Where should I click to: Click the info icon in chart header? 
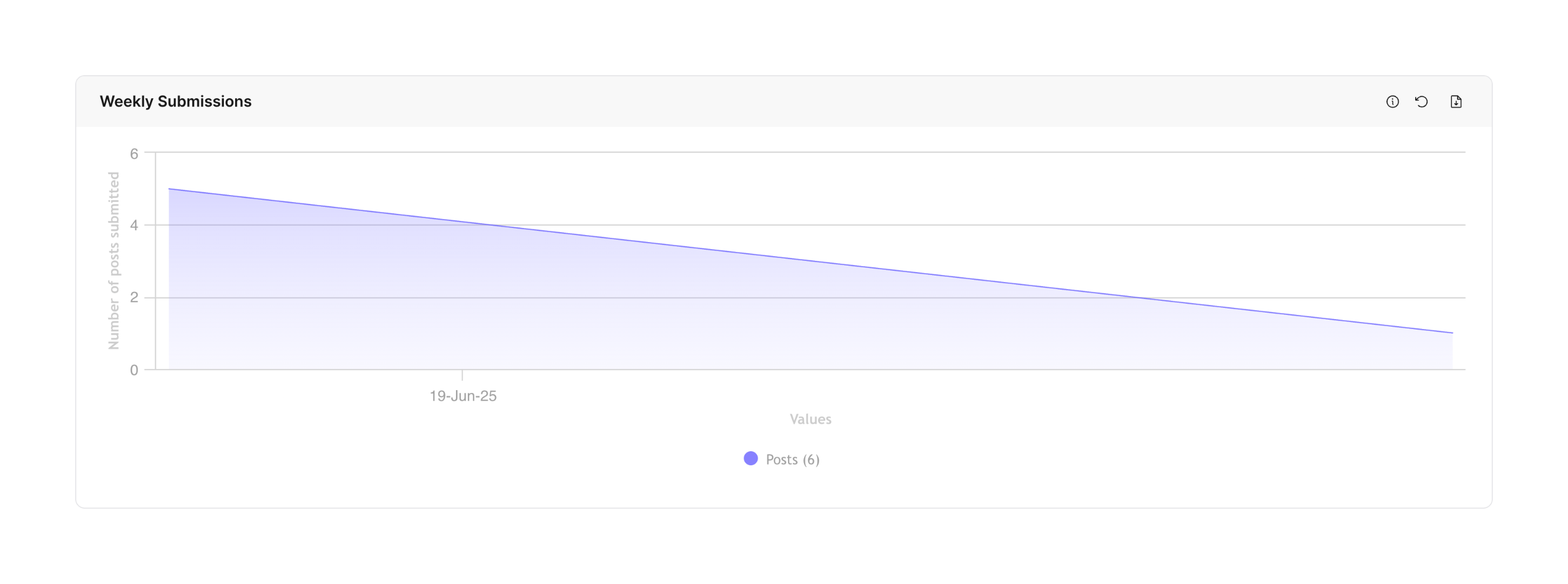pyautogui.click(x=1392, y=102)
